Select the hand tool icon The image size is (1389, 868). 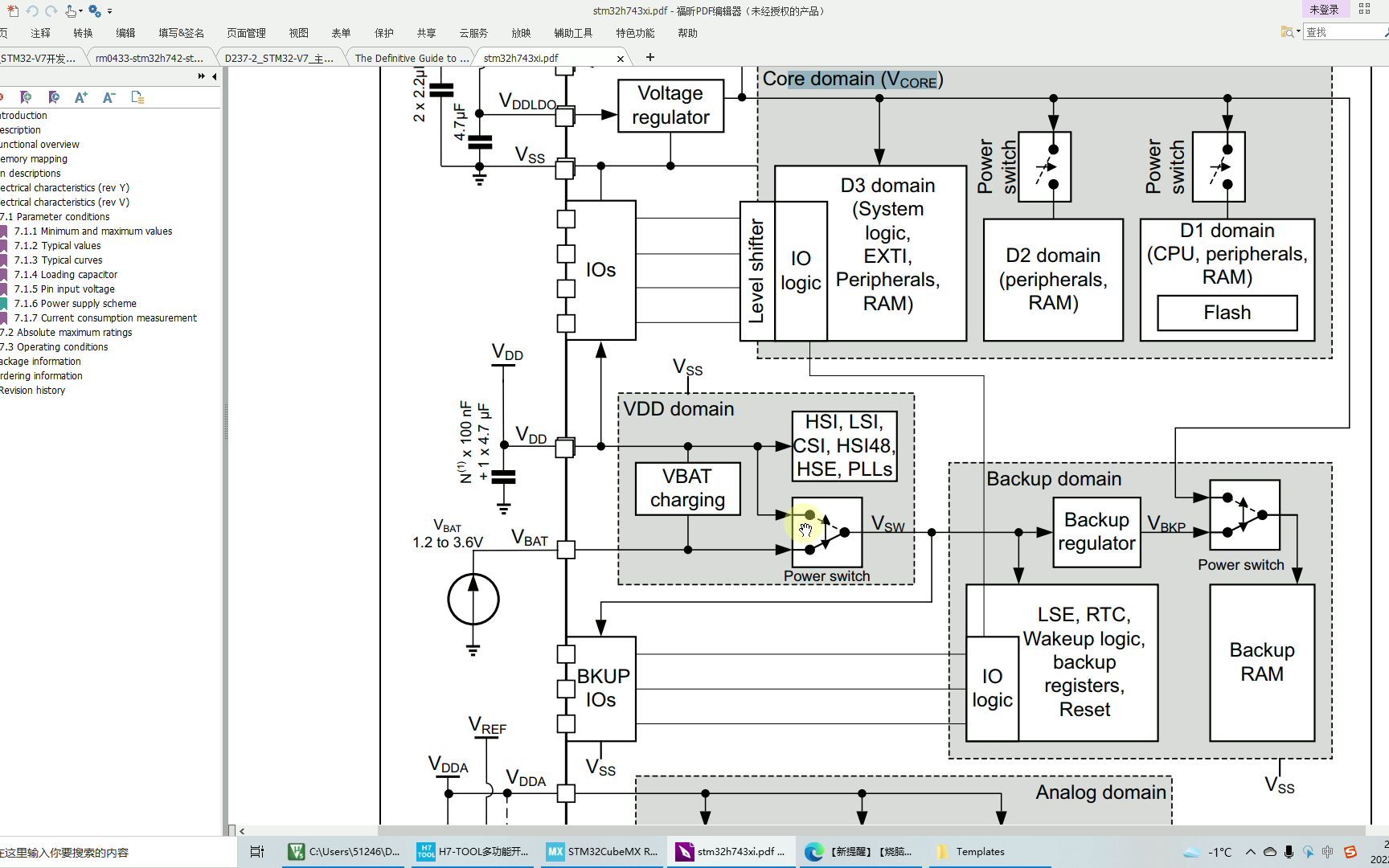[71, 10]
